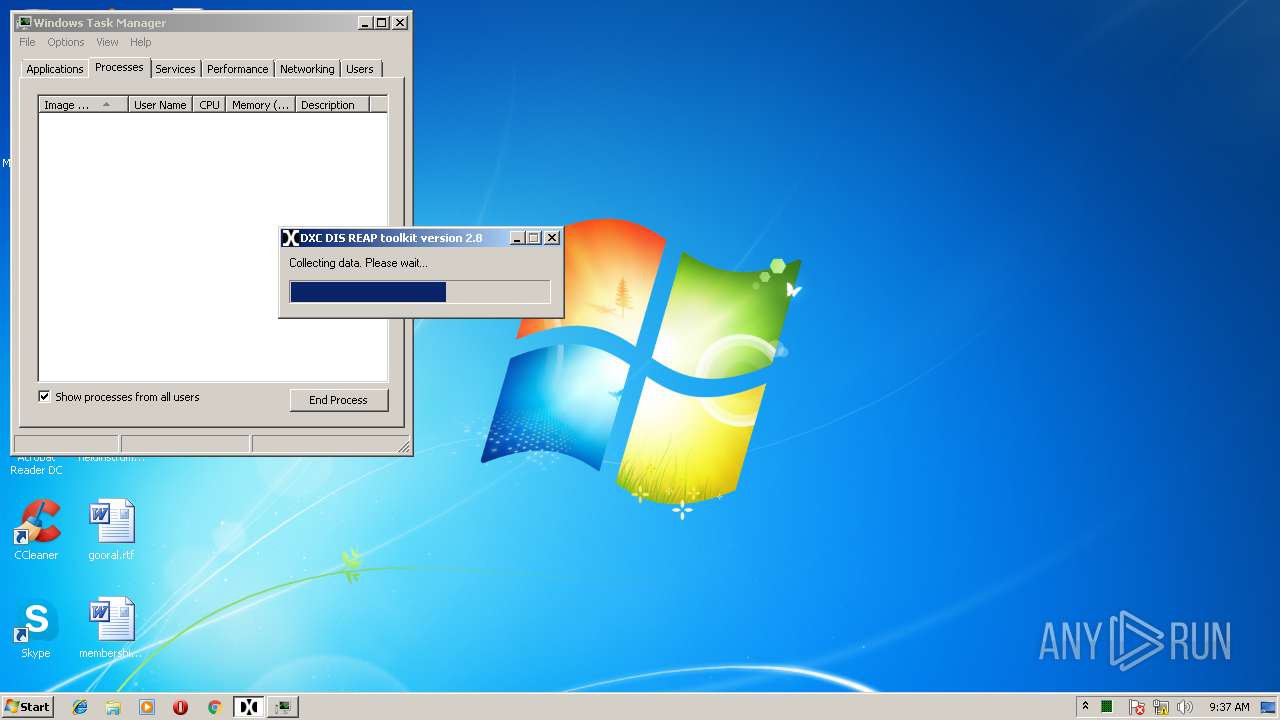Sort by Memory column header
This screenshot has width=1280, height=720.
[260, 104]
